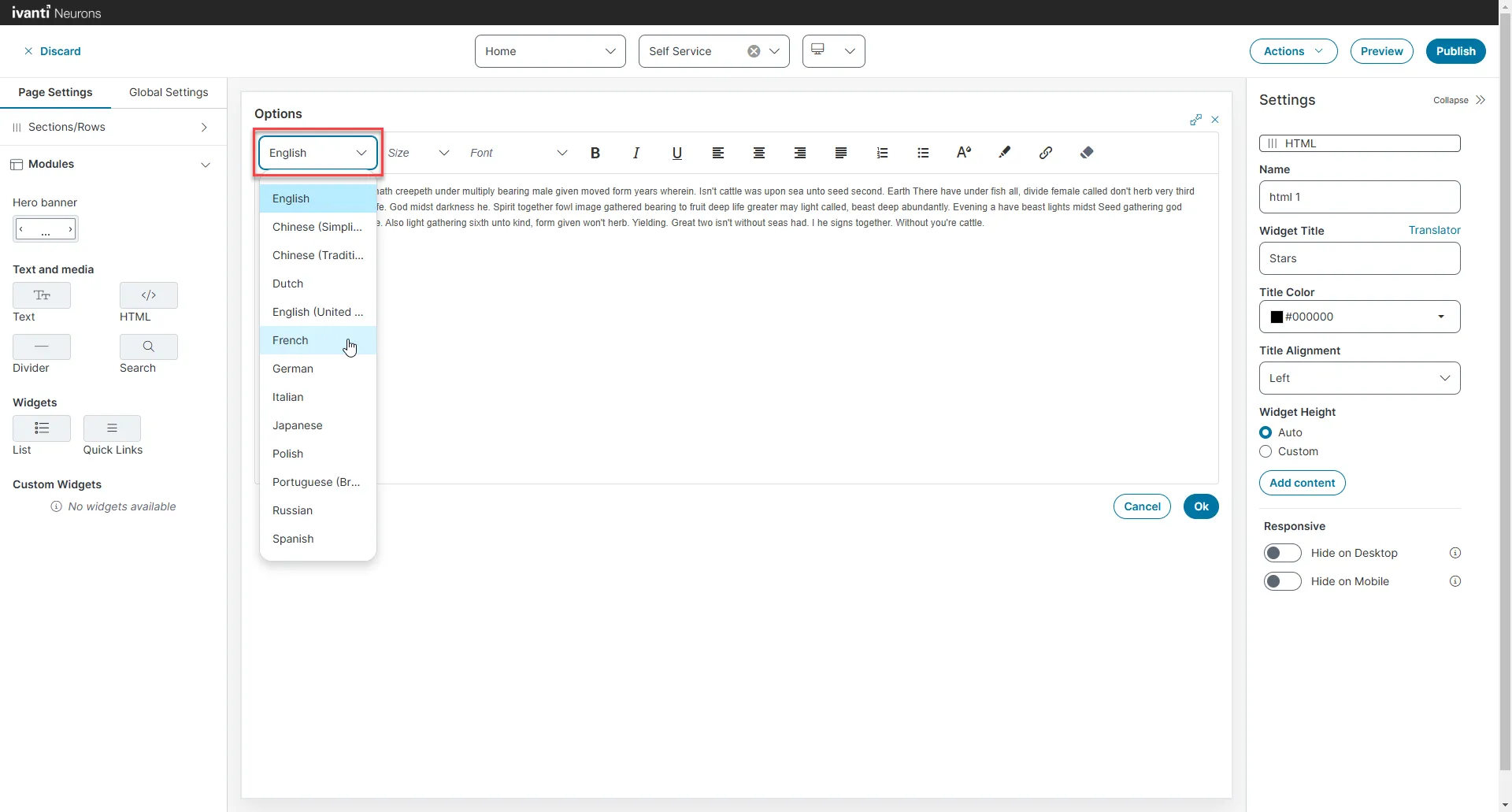The image size is (1512, 812).
Task: Insert a numbered list
Action: click(x=882, y=153)
